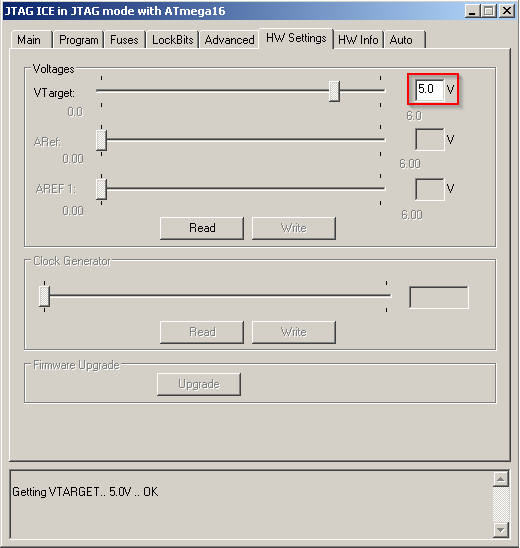Screen dimensions: 520x548
Task: Click the AREF 1 voltage input field
Action: click(429, 189)
